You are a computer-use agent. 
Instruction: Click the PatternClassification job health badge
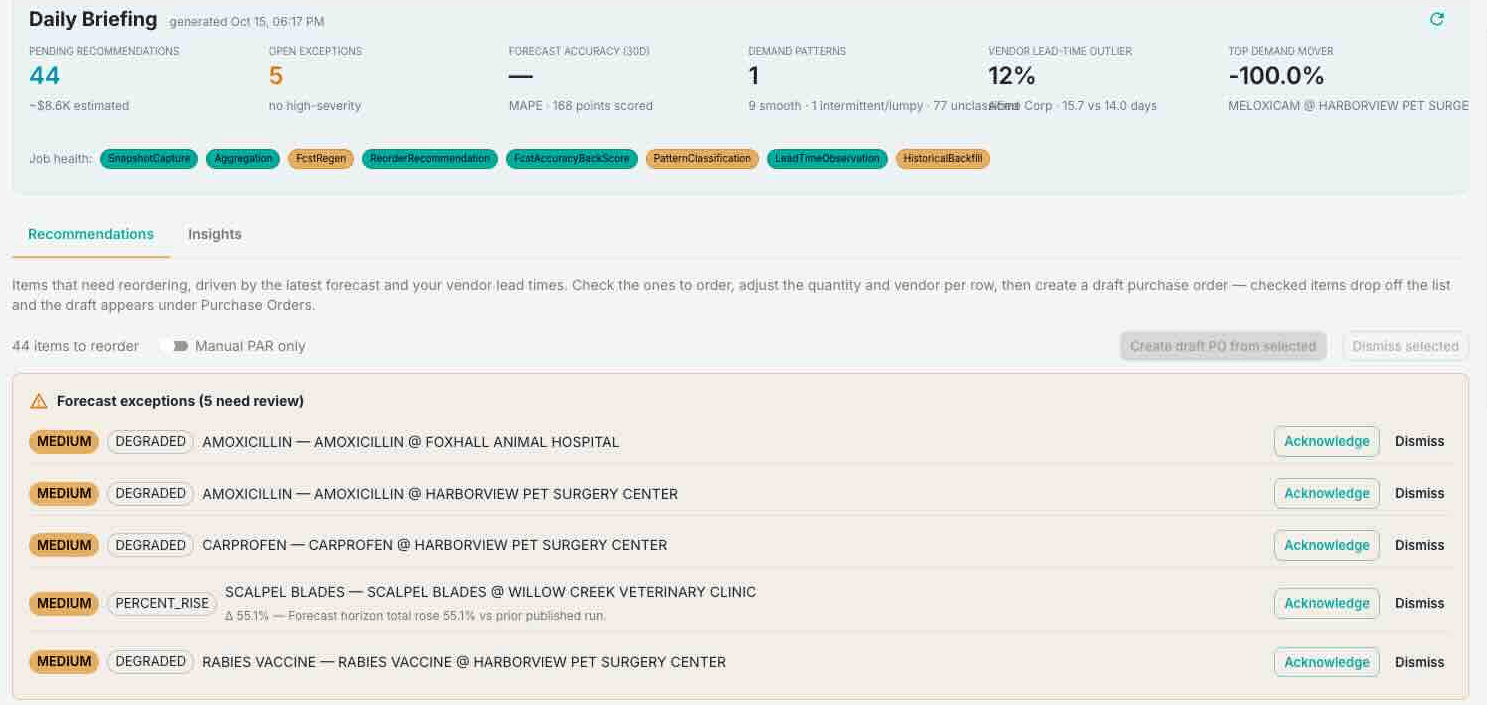point(702,158)
